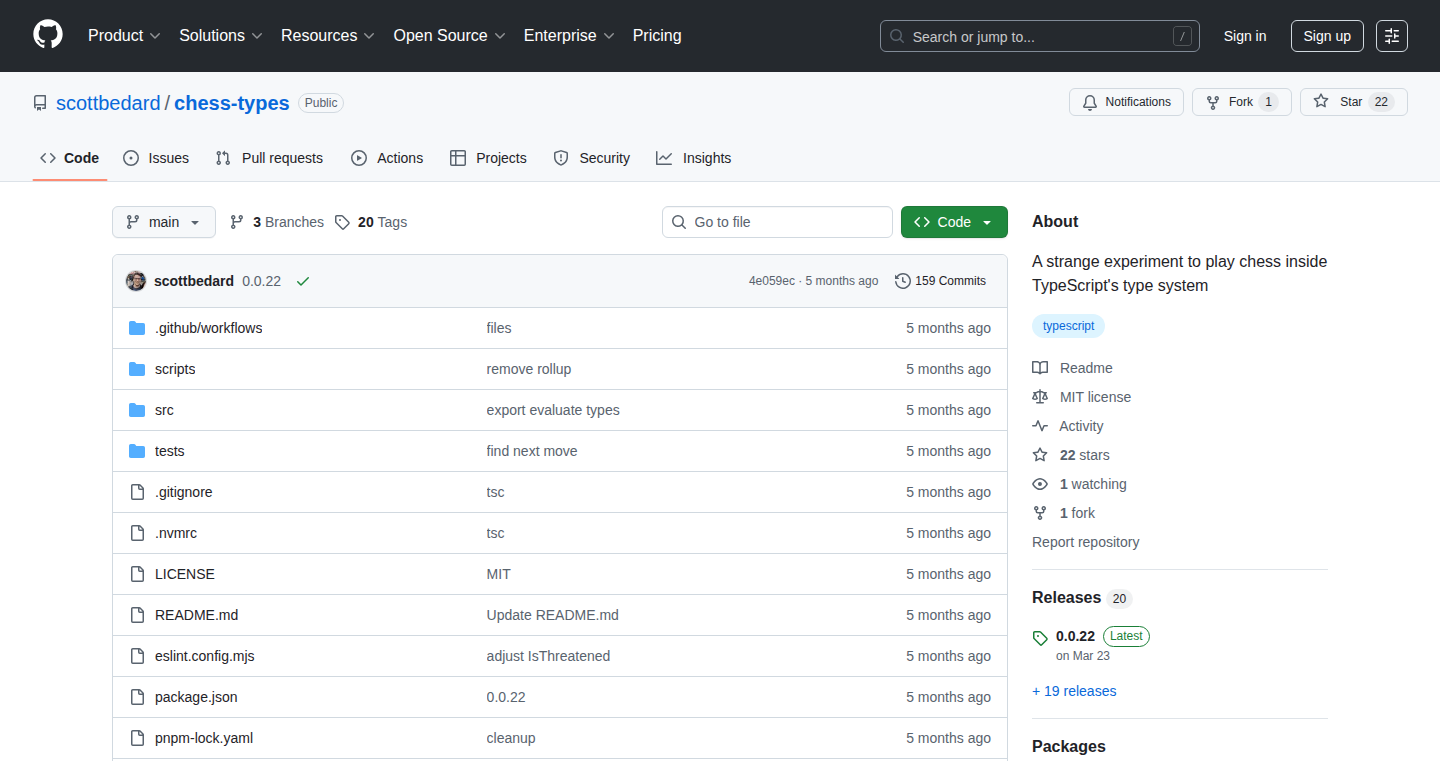Open the .gitignore file

(x=184, y=492)
